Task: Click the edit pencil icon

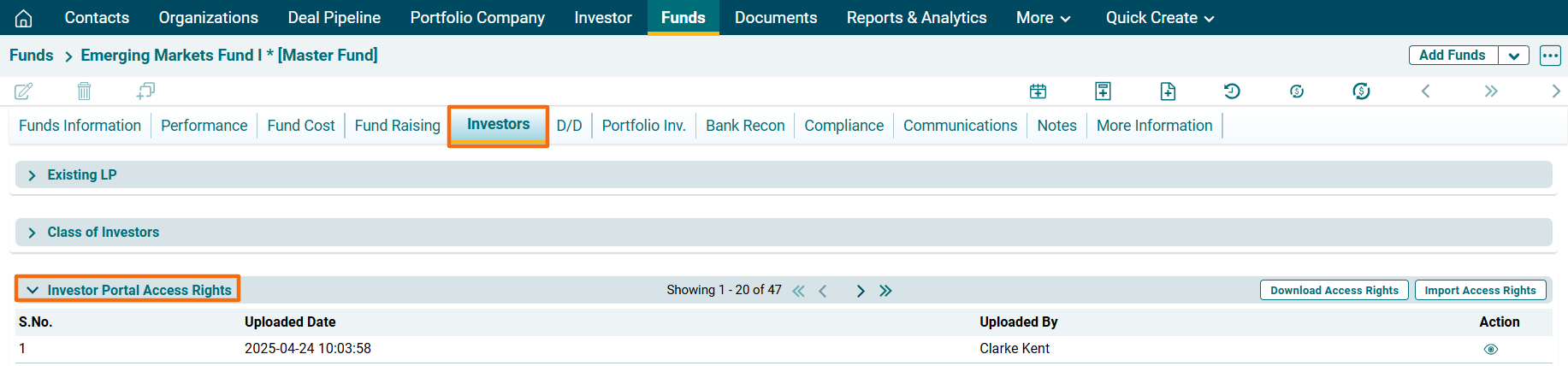Action: pyautogui.click(x=24, y=91)
